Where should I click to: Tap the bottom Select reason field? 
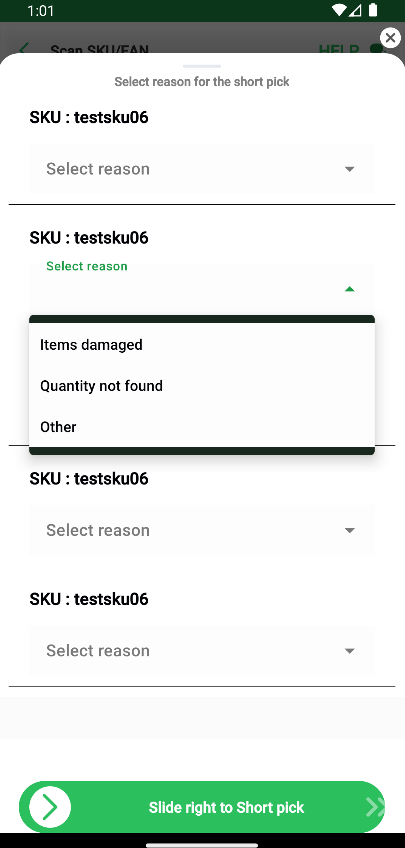[x=202, y=651]
